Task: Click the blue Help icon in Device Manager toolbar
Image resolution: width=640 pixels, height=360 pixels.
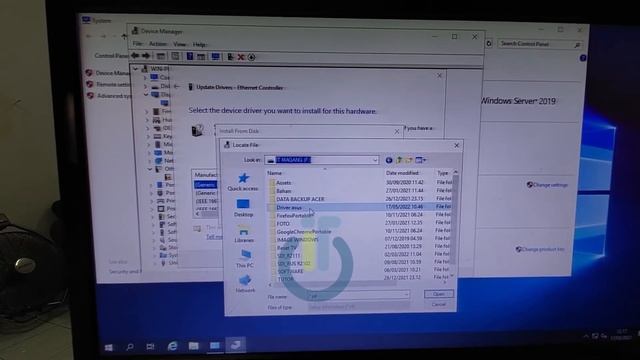Action: click(190, 56)
